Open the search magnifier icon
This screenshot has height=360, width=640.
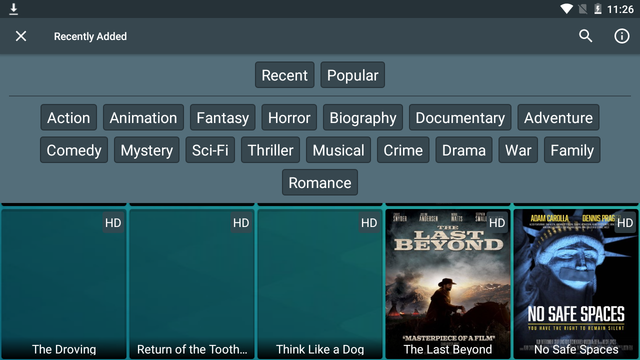pyautogui.click(x=586, y=36)
